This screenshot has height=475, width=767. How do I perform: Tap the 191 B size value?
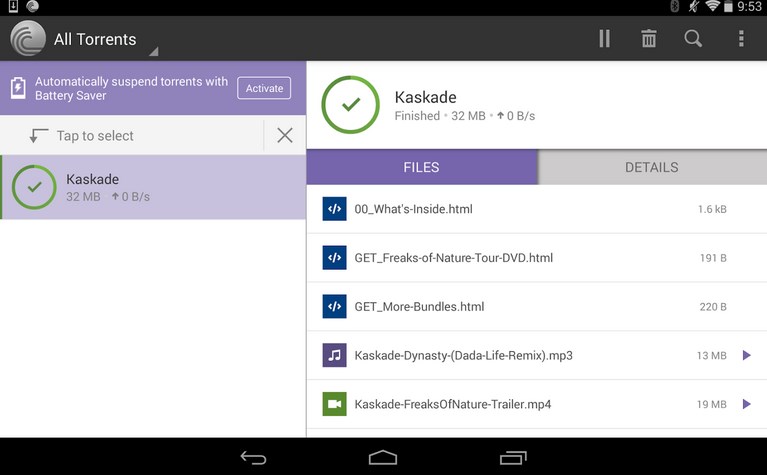(x=713, y=258)
